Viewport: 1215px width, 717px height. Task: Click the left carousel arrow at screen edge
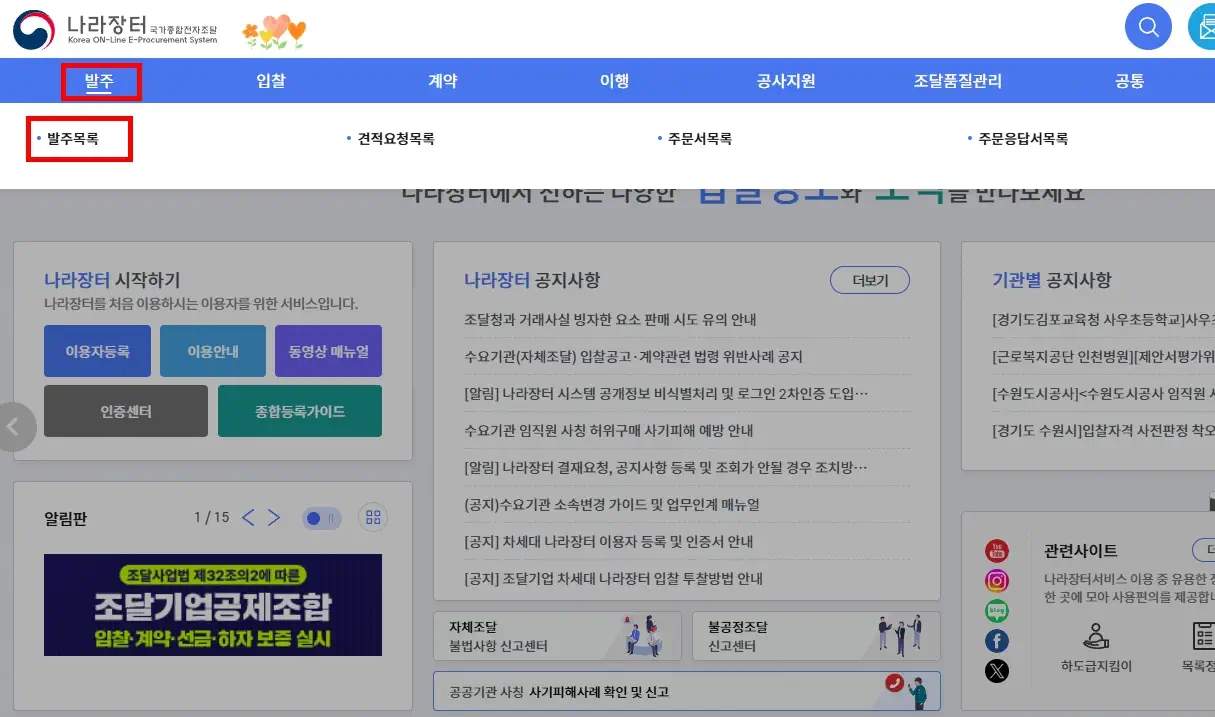(x=14, y=427)
